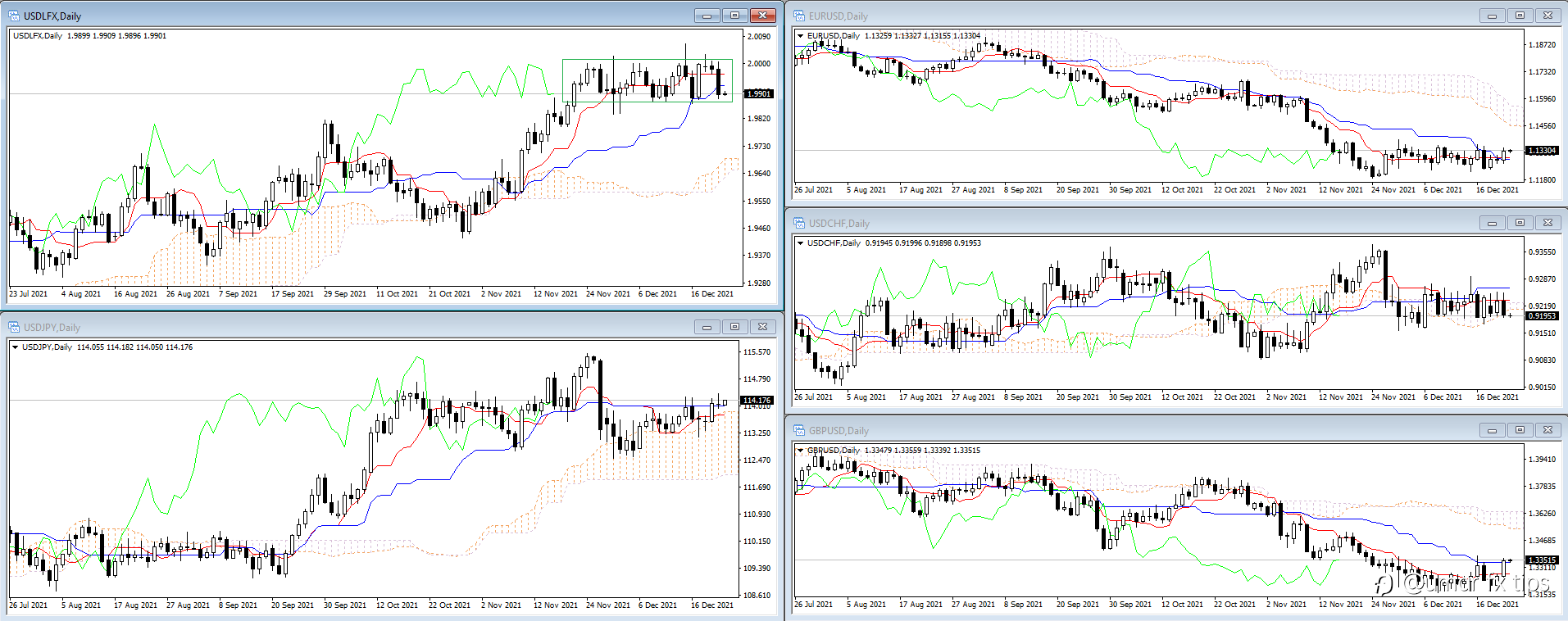The image size is (1568, 621).
Task: Click the 1.9901 current price label
Action: pos(758,93)
